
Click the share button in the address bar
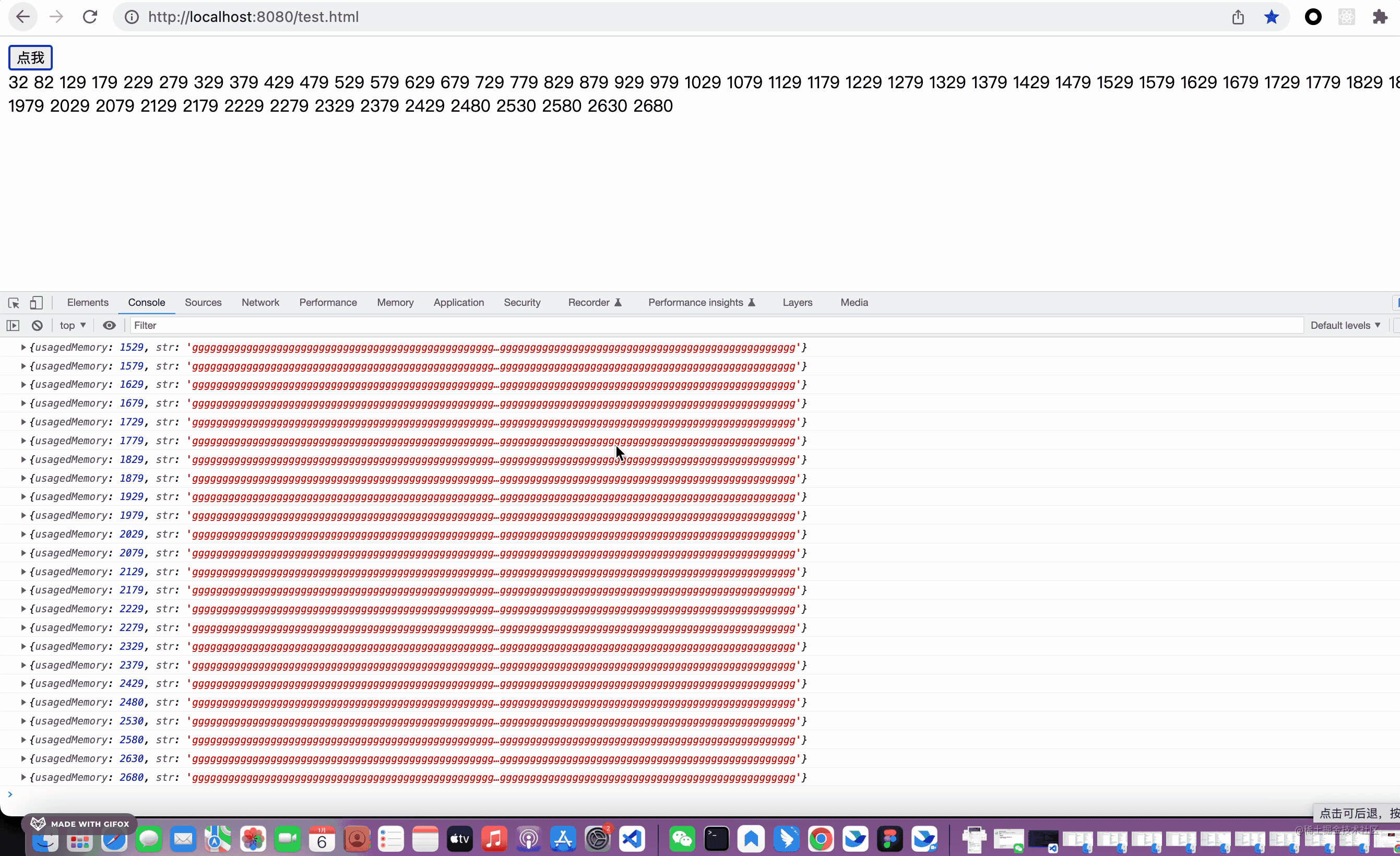tap(1239, 17)
